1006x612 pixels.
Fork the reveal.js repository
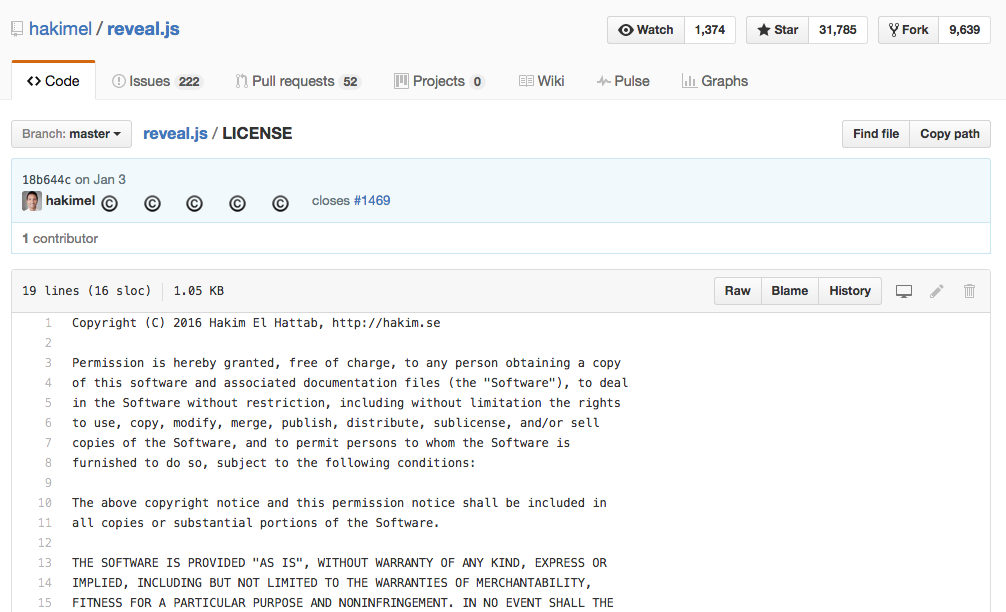(x=908, y=30)
